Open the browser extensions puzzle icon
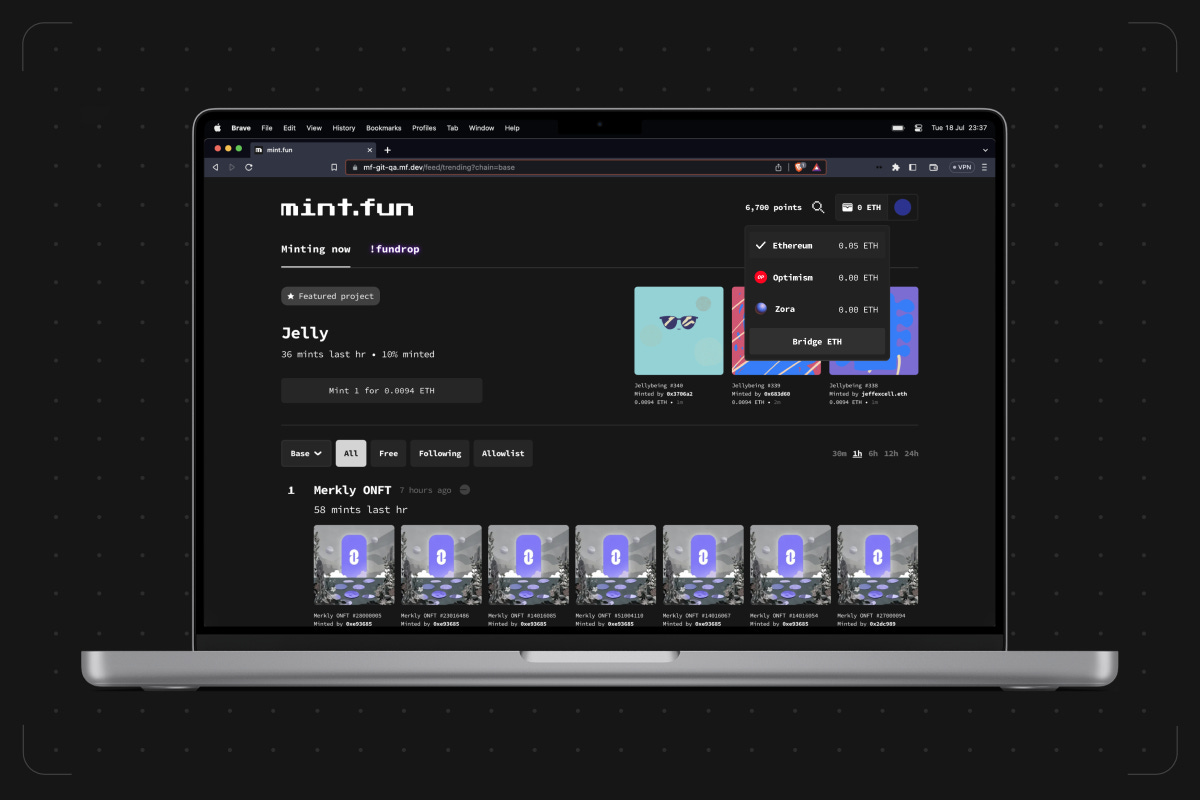Screen dimensions: 1200x800 tap(896, 167)
